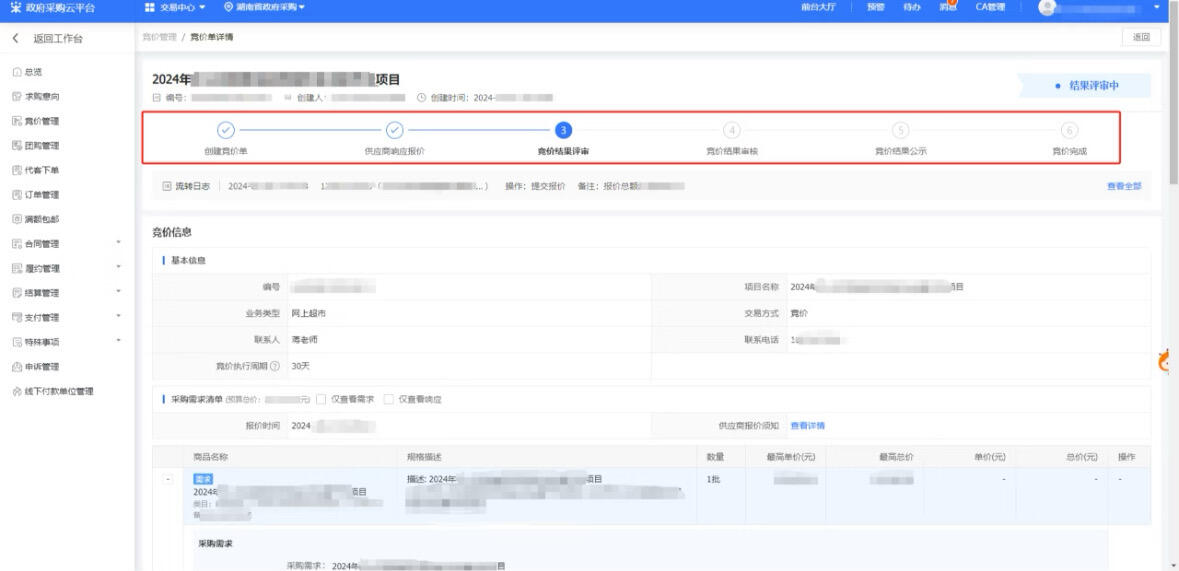Screen dimensions: 1179x571
Task: Click the 竞价信息 section heading
Action: pos(171,232)
